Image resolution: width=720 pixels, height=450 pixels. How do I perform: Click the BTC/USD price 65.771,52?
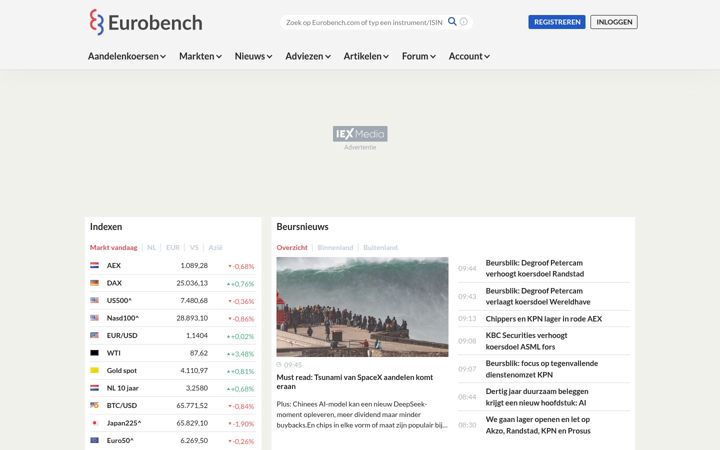[192, 405]
